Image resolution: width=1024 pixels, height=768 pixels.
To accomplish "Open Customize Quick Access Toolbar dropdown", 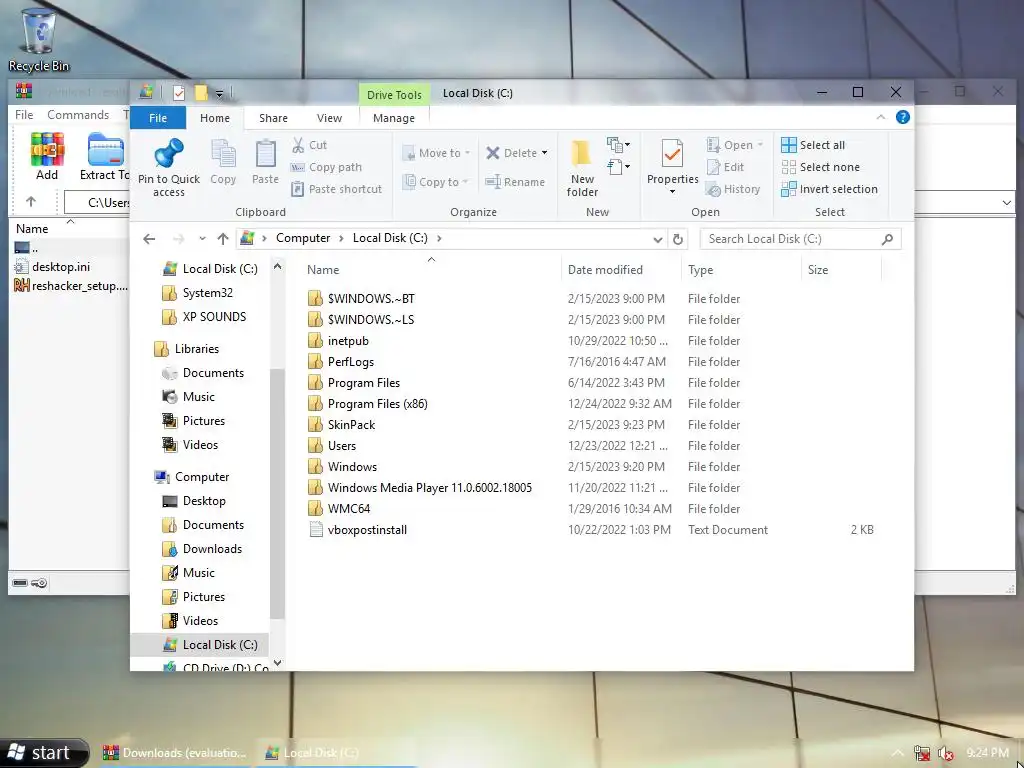I will [219, 94].
